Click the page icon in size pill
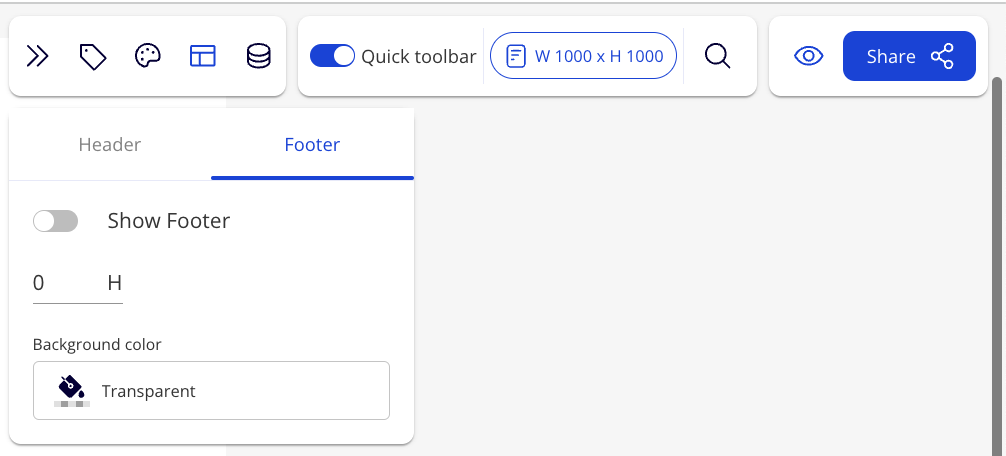The height and width of the screenshot is (456, 1006). pos(516,57)
